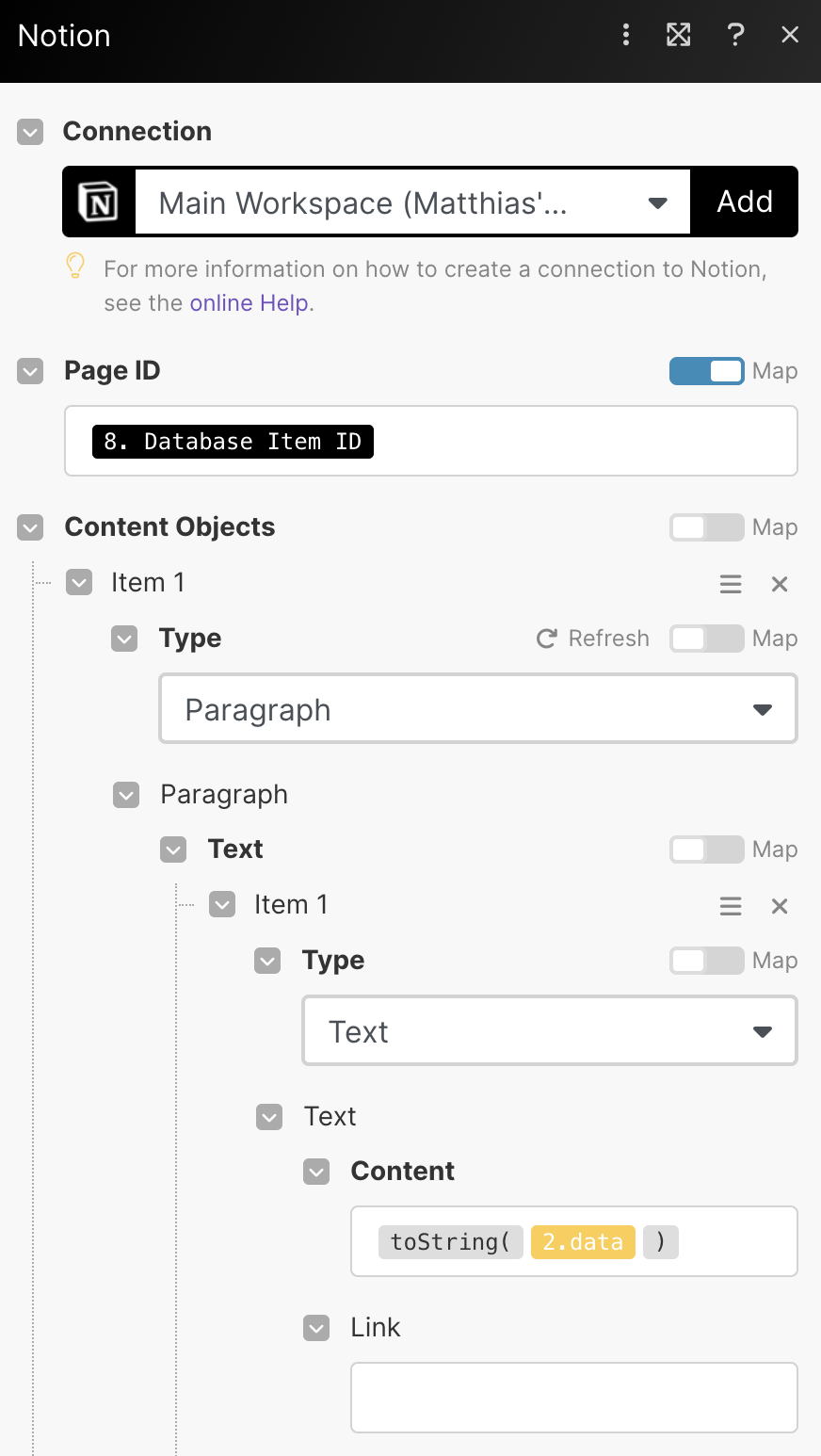This screenshot has width=821, height=1456.
Task: Open the online Help link
Action: coord(250,303)
